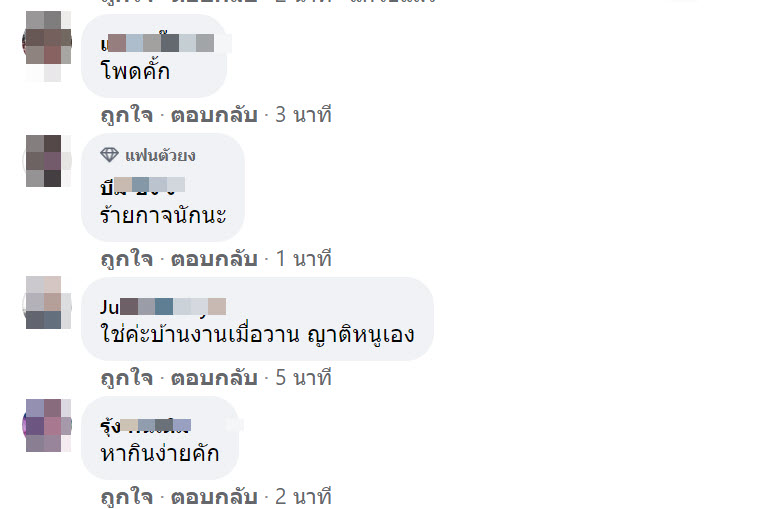This screenshot has height=509, width=777.
Task: Click the 2 นาที timestamp at bottom
Action: click(x=303, y=497)
